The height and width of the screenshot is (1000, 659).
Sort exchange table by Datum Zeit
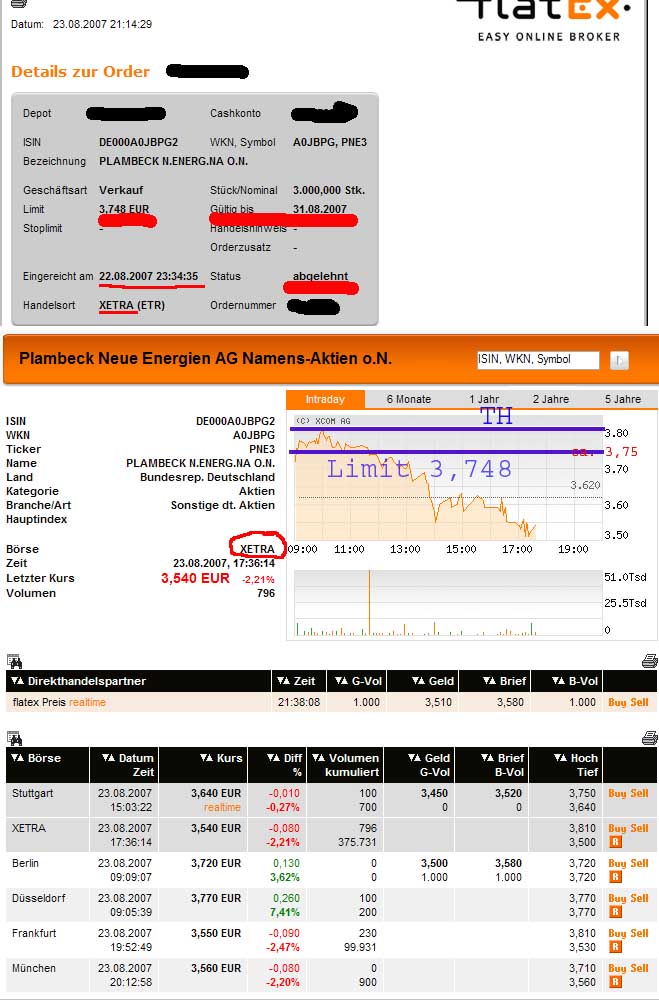(108, 758)
